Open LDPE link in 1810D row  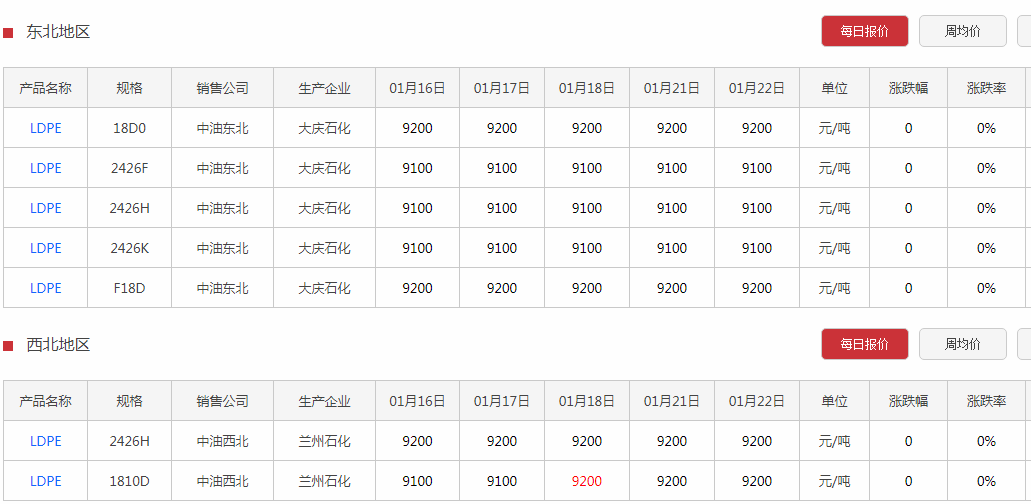coord(45,481)
